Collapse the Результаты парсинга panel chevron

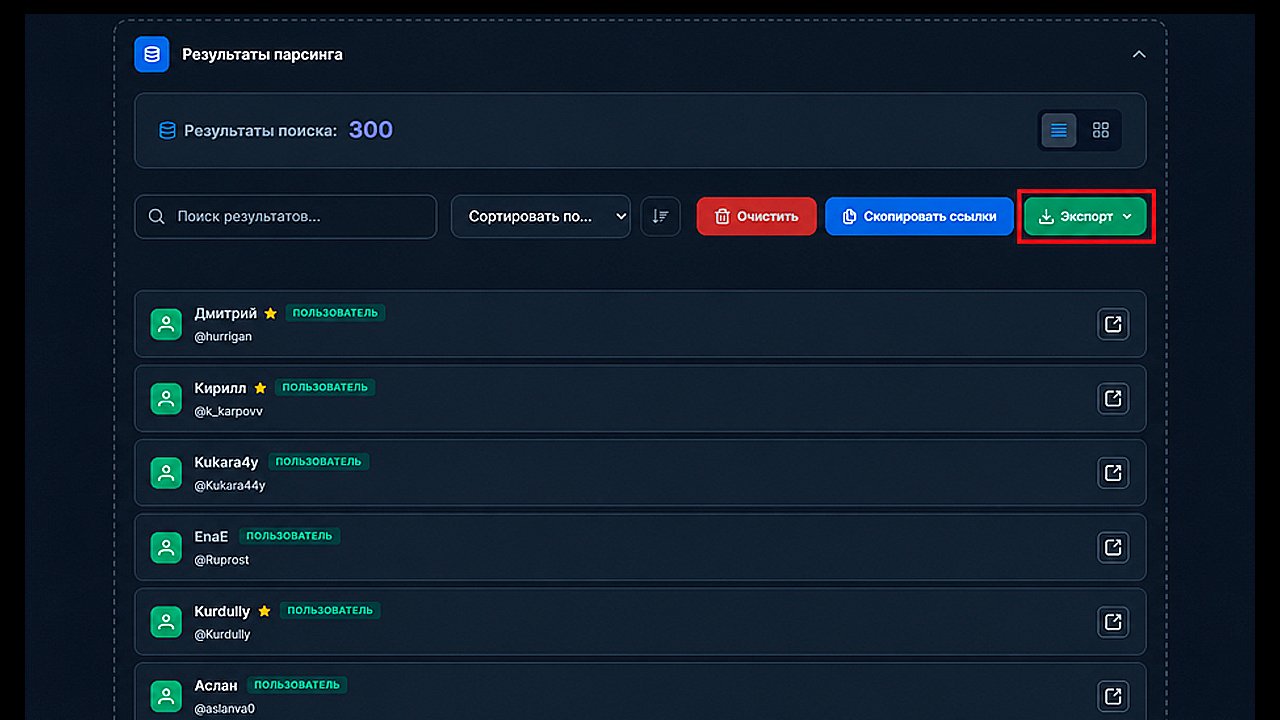point(1139,54)
